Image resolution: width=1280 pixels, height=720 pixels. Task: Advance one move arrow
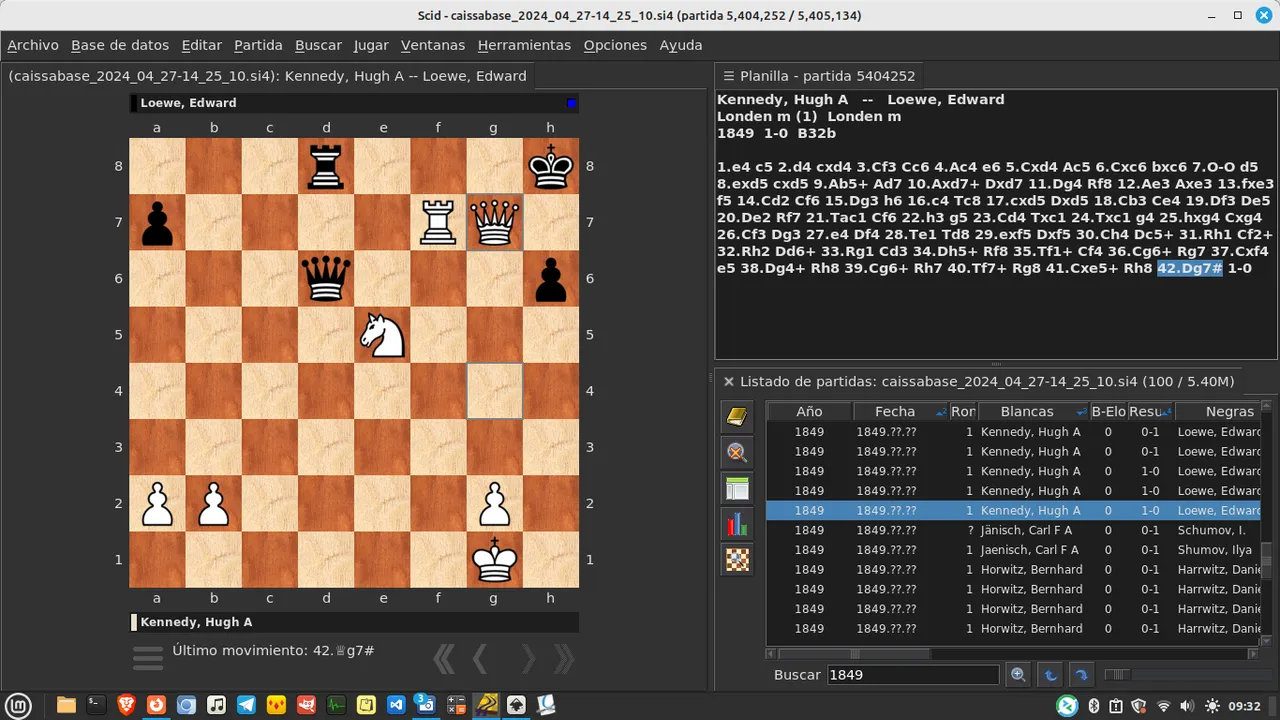[x=528, y=658]
